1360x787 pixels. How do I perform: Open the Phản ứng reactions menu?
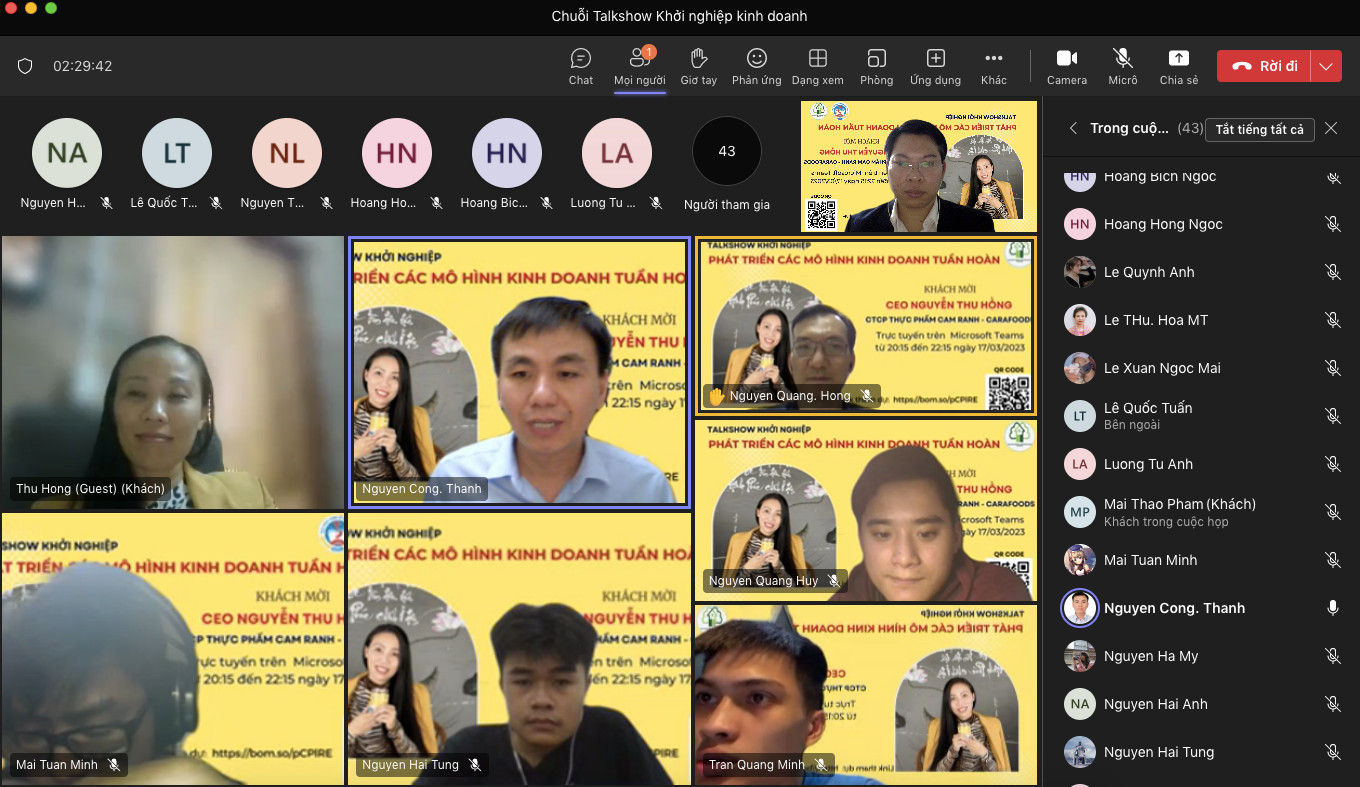757,65
